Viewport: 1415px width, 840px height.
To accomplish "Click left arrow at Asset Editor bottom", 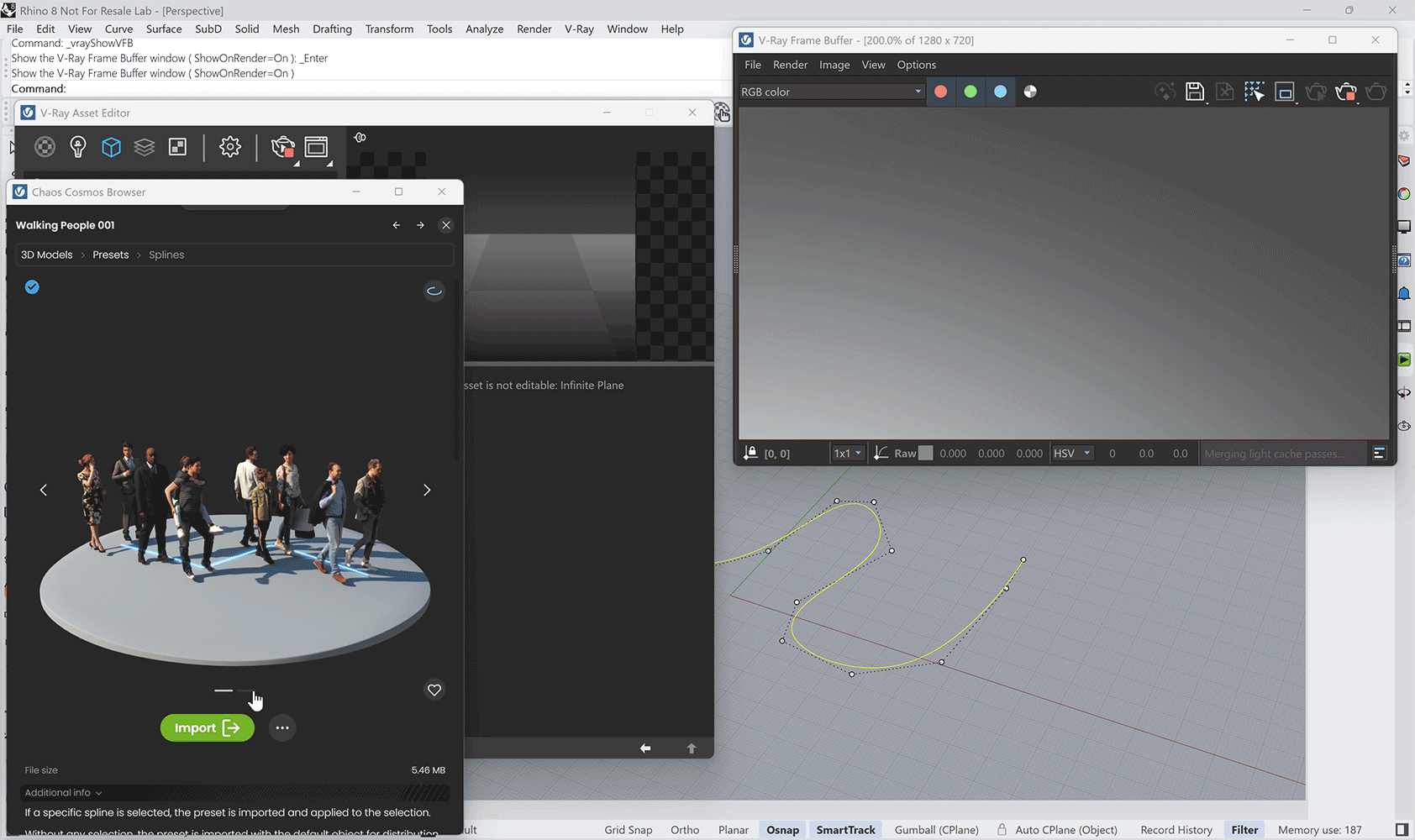I will click(645, 748).
